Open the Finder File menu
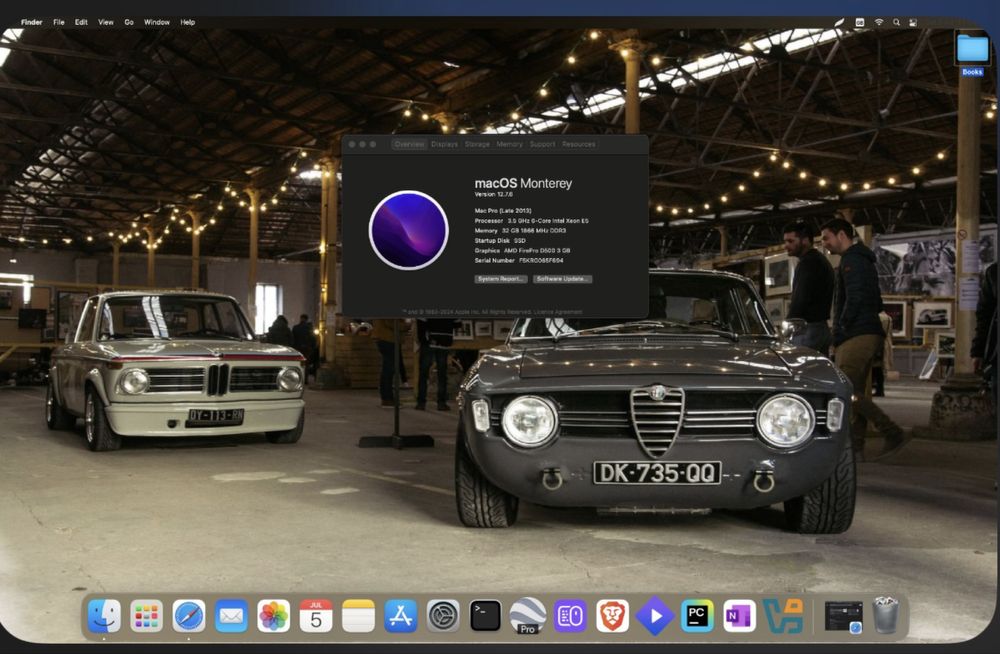 59,22
